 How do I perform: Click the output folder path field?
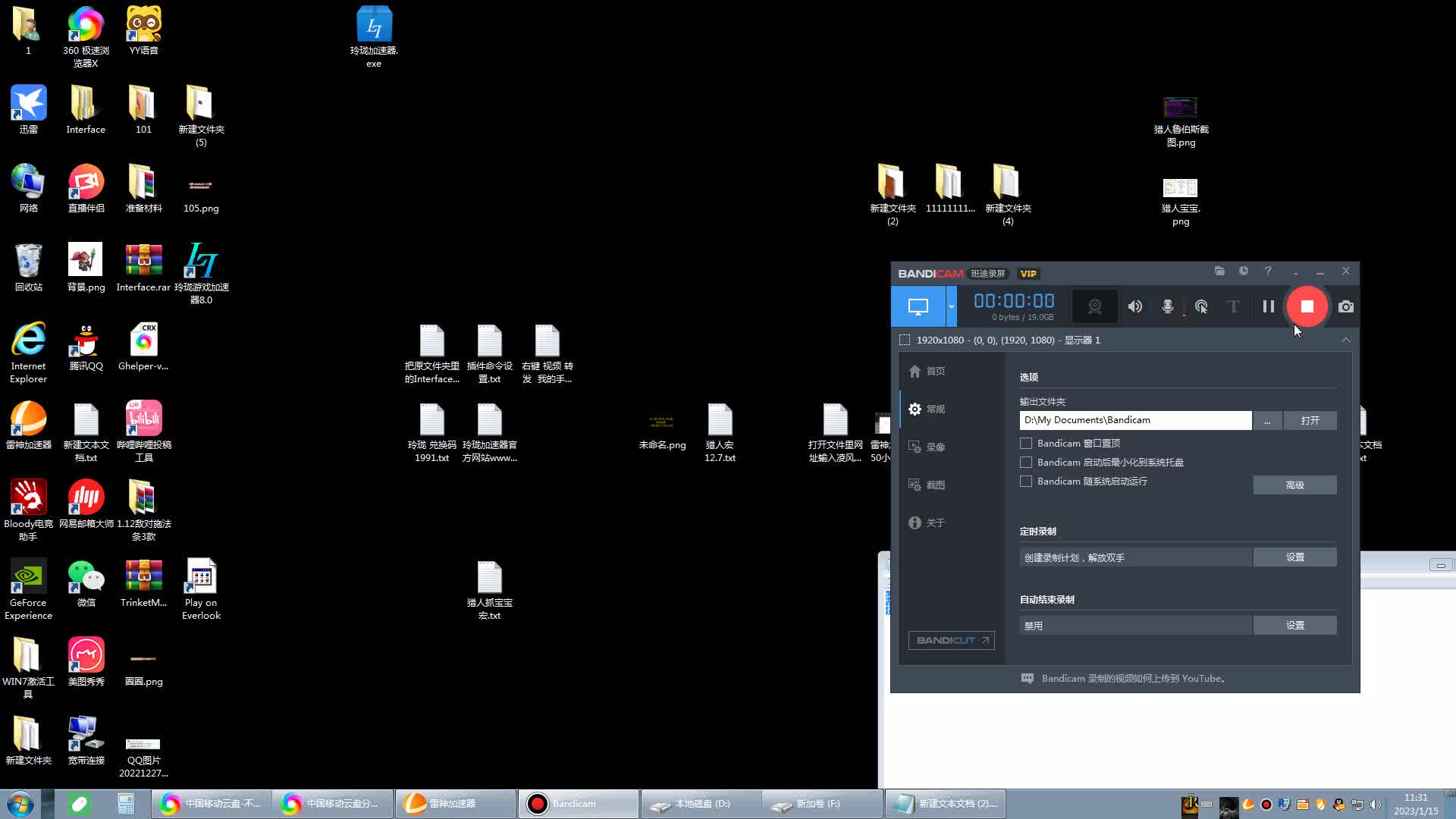click(1135, 420)
